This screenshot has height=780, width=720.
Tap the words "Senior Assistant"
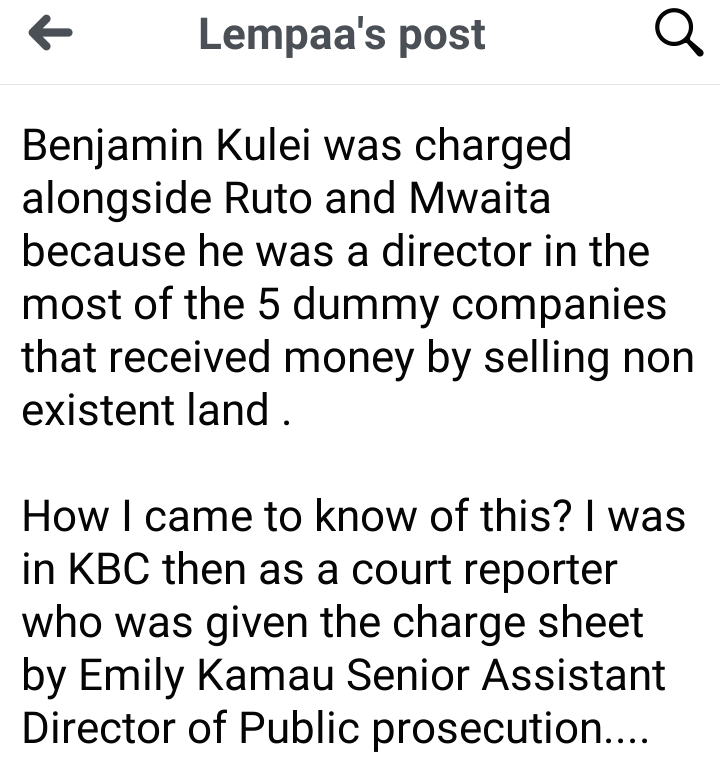coord(506,675)
